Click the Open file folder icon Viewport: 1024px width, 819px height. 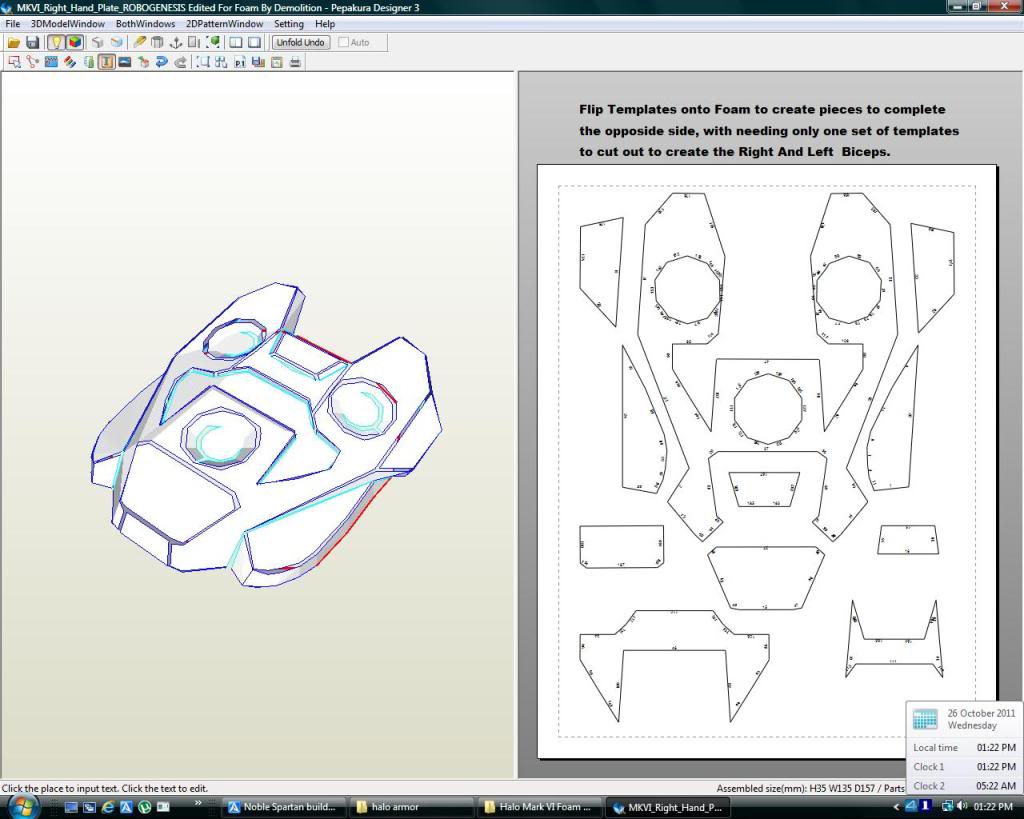click(14, 43)
